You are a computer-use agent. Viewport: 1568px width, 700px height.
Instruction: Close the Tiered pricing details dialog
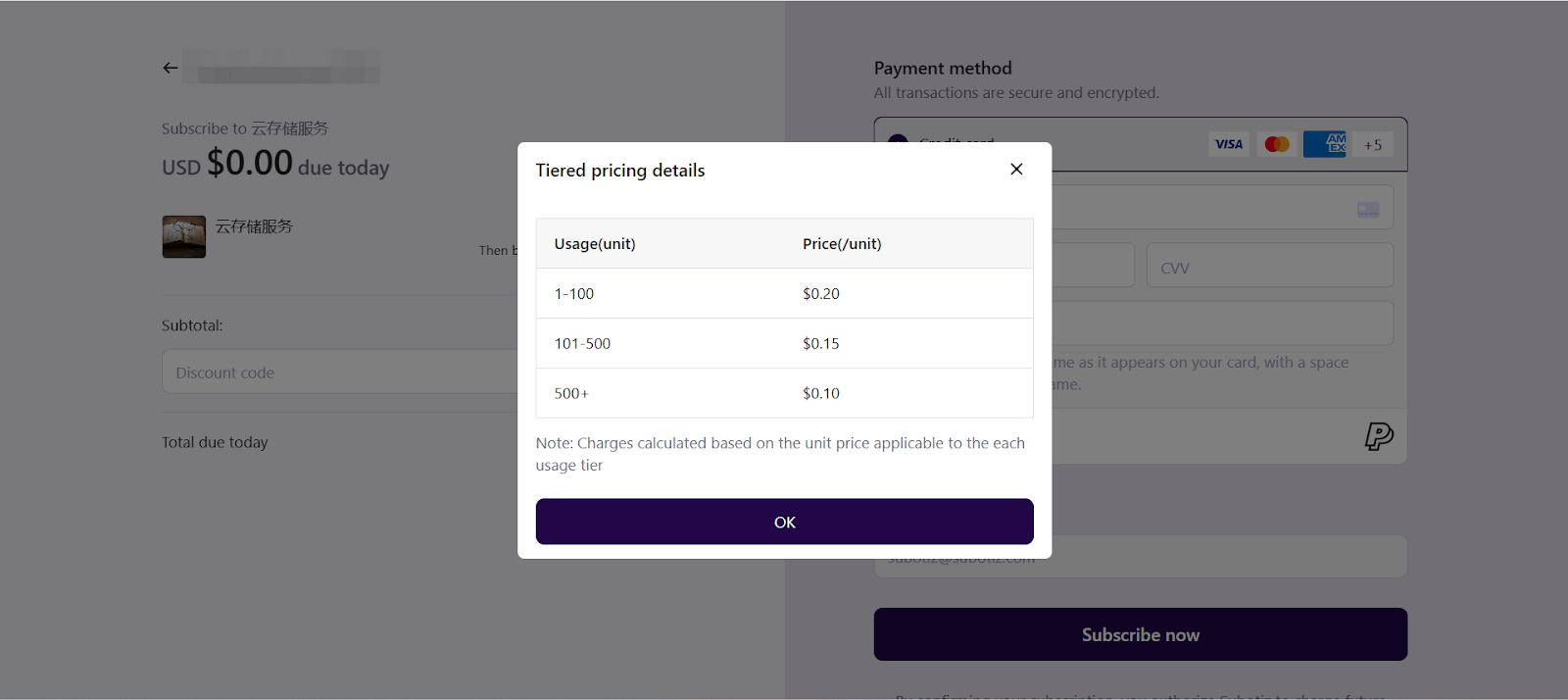[x=1016, y=169]
